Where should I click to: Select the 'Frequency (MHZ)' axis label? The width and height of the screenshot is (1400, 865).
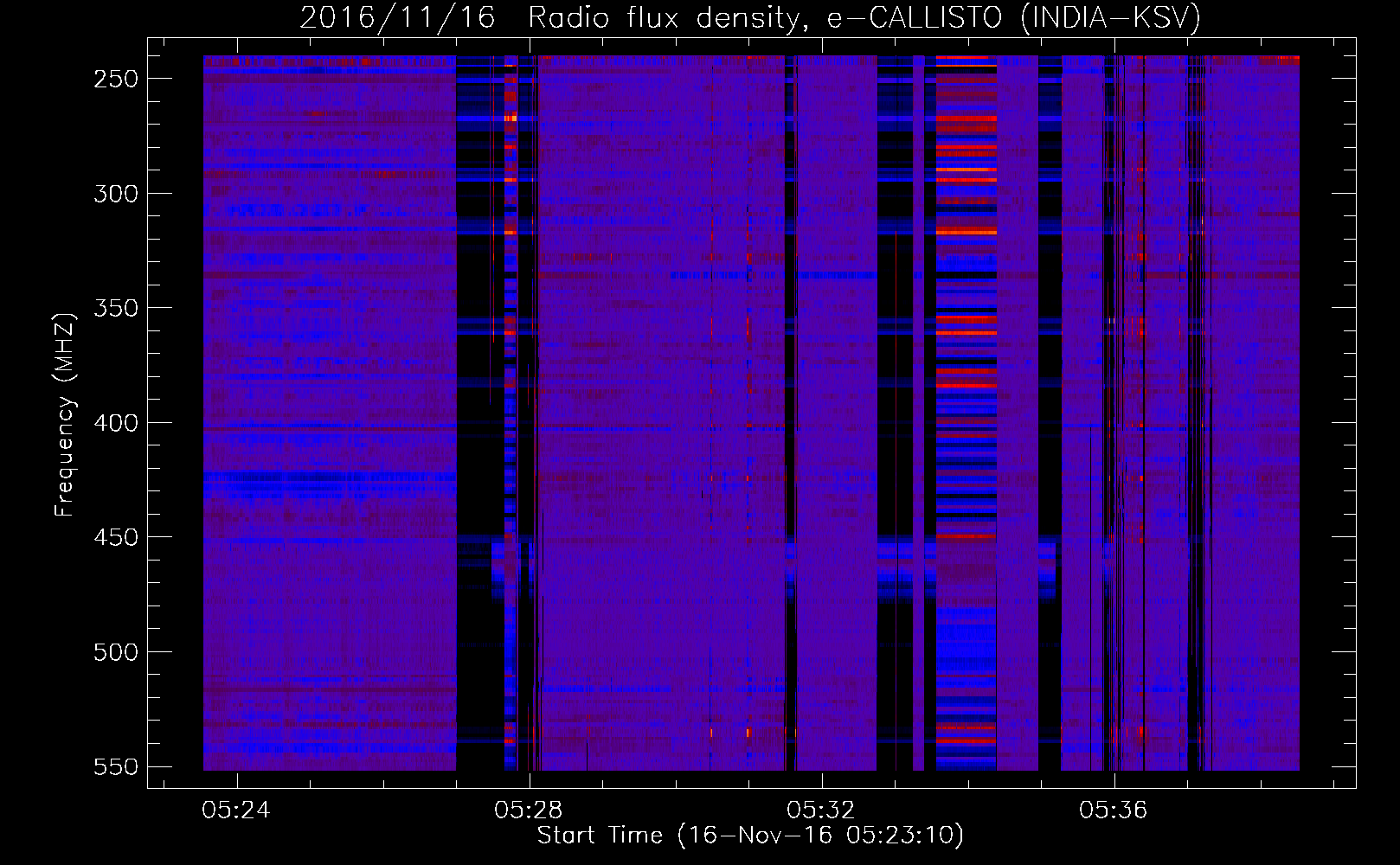(x=64, y=414)
